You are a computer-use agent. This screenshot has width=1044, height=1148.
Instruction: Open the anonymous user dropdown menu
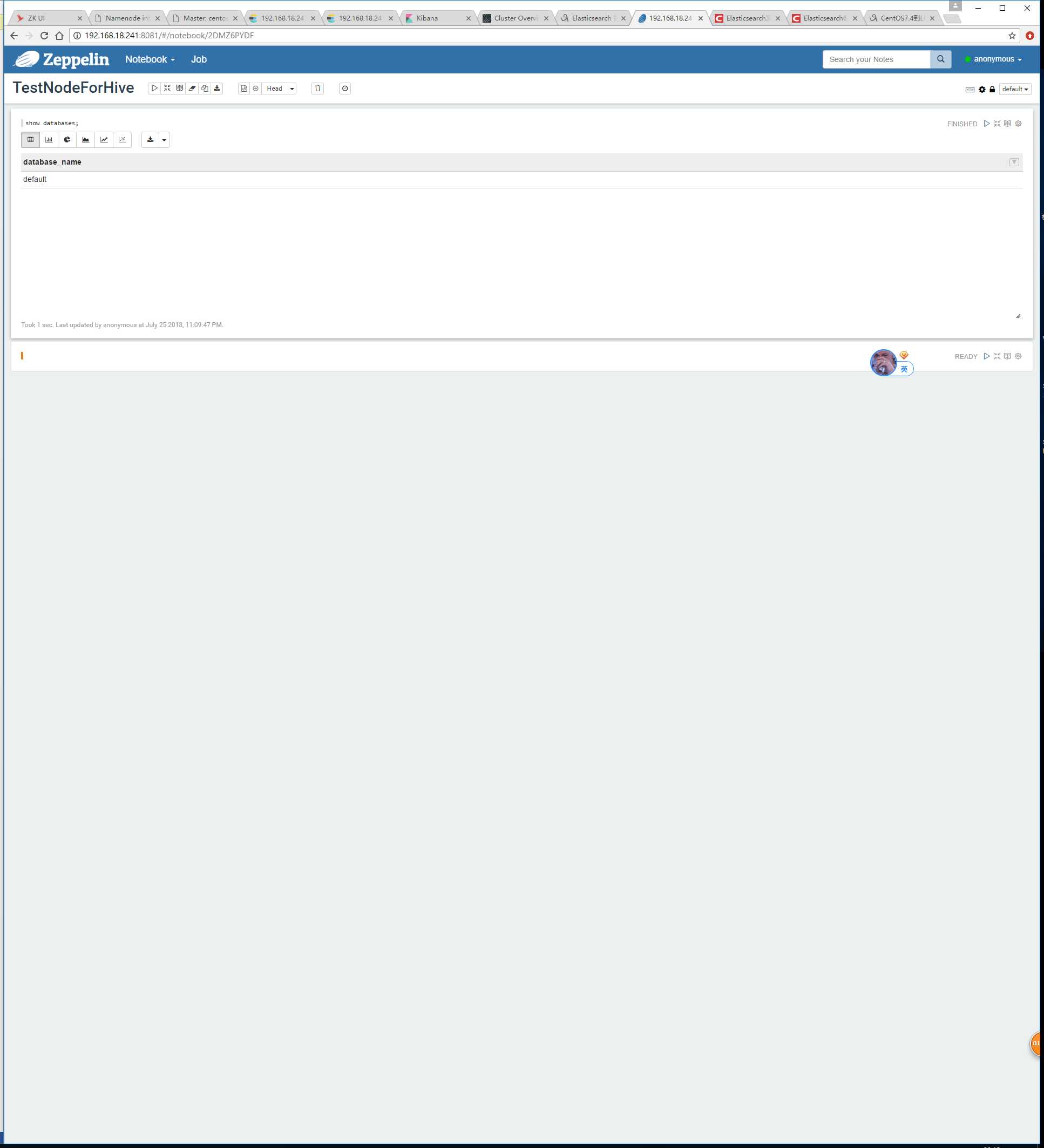[x=994, y=59]
